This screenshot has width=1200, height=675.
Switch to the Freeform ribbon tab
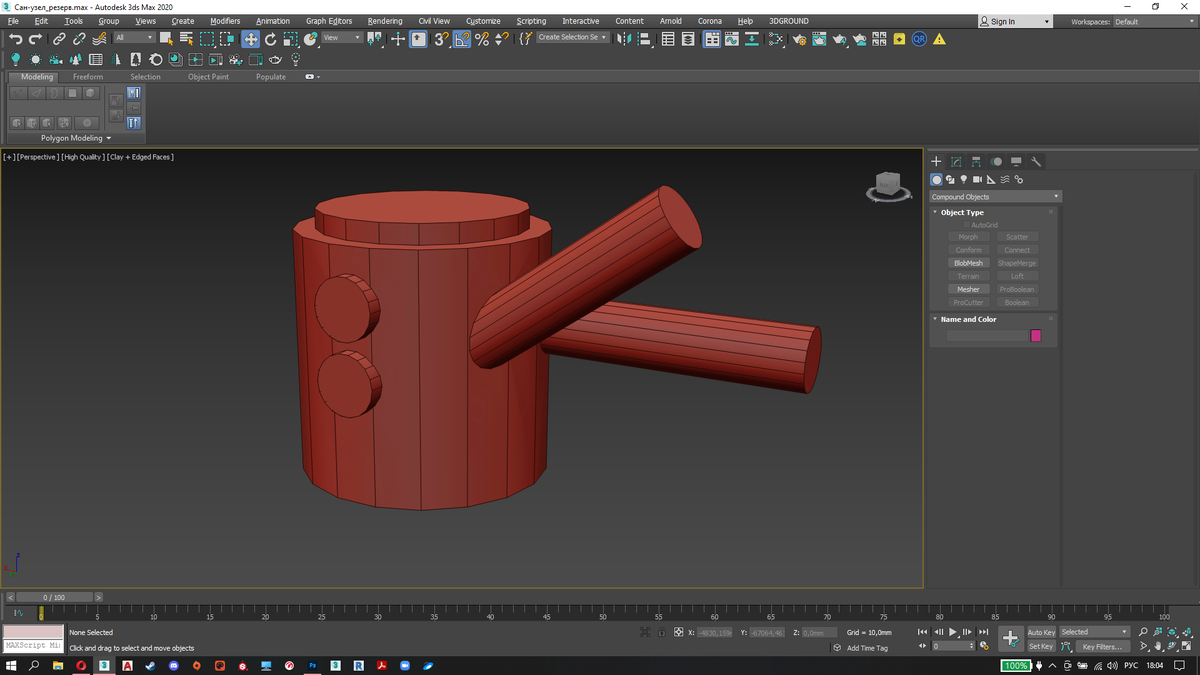[87, 77]
